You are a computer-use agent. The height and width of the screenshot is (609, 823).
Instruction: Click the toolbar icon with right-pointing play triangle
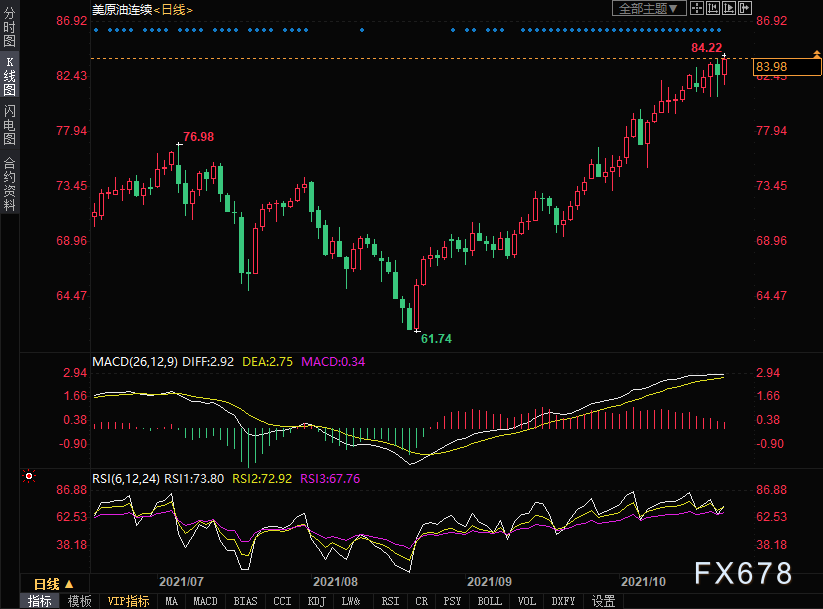point(729,8)
